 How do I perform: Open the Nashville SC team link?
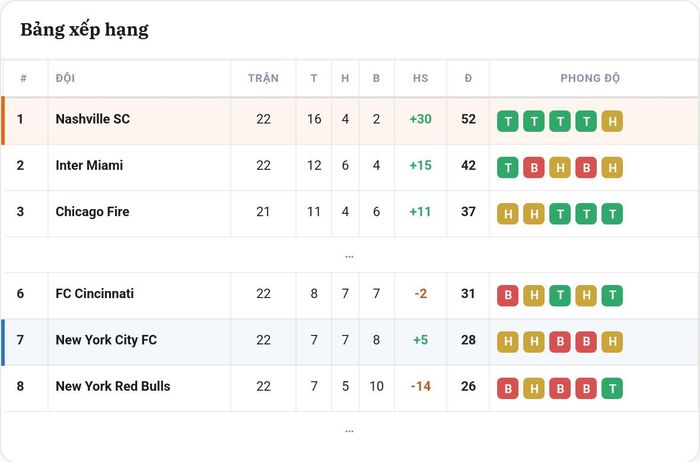[x=93, y=119]
